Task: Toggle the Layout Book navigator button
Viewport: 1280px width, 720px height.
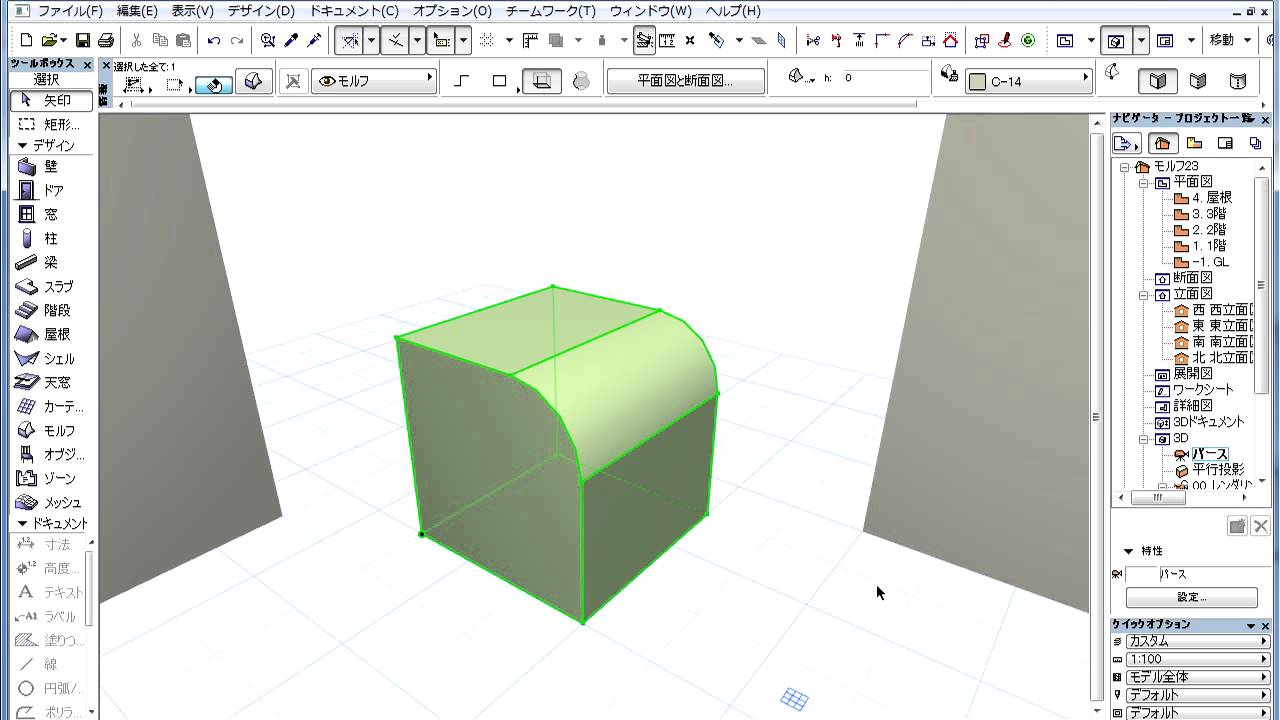Action: click(1225, 143)
